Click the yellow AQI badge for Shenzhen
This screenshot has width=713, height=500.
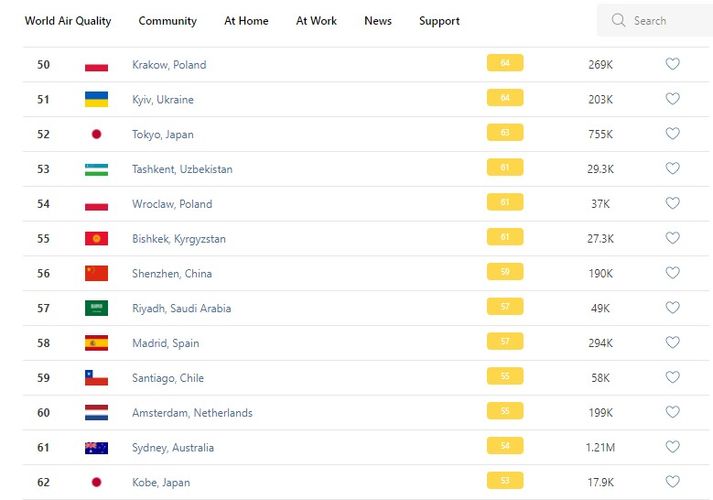coord(505,272)
